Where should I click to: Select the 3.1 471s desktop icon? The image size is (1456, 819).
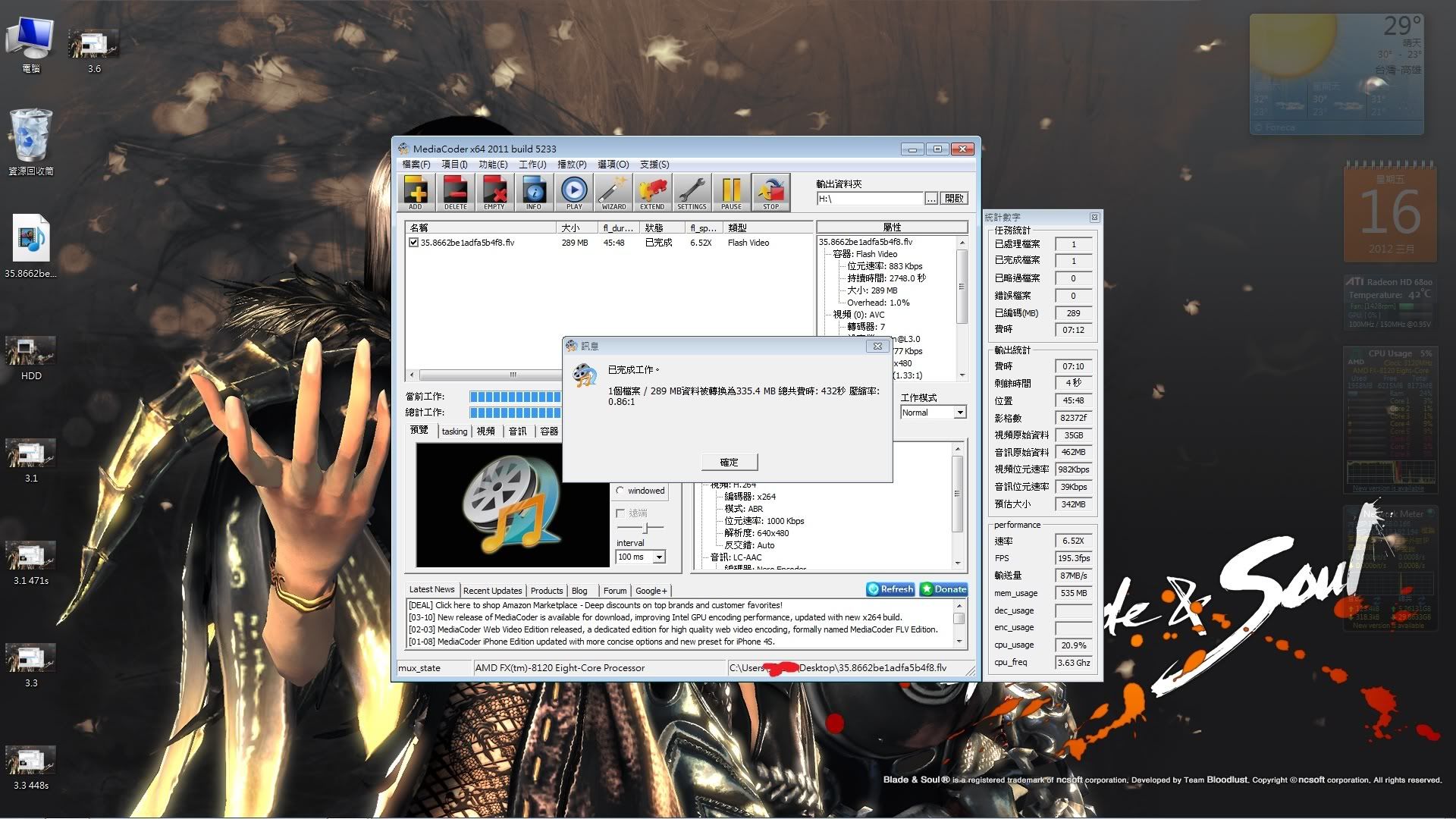[x=30, y=563]
